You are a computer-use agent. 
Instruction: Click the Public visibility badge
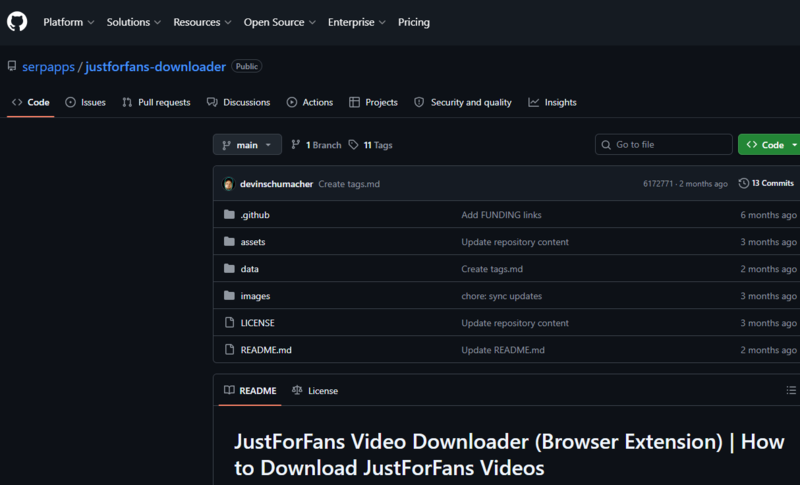[247, 67]
